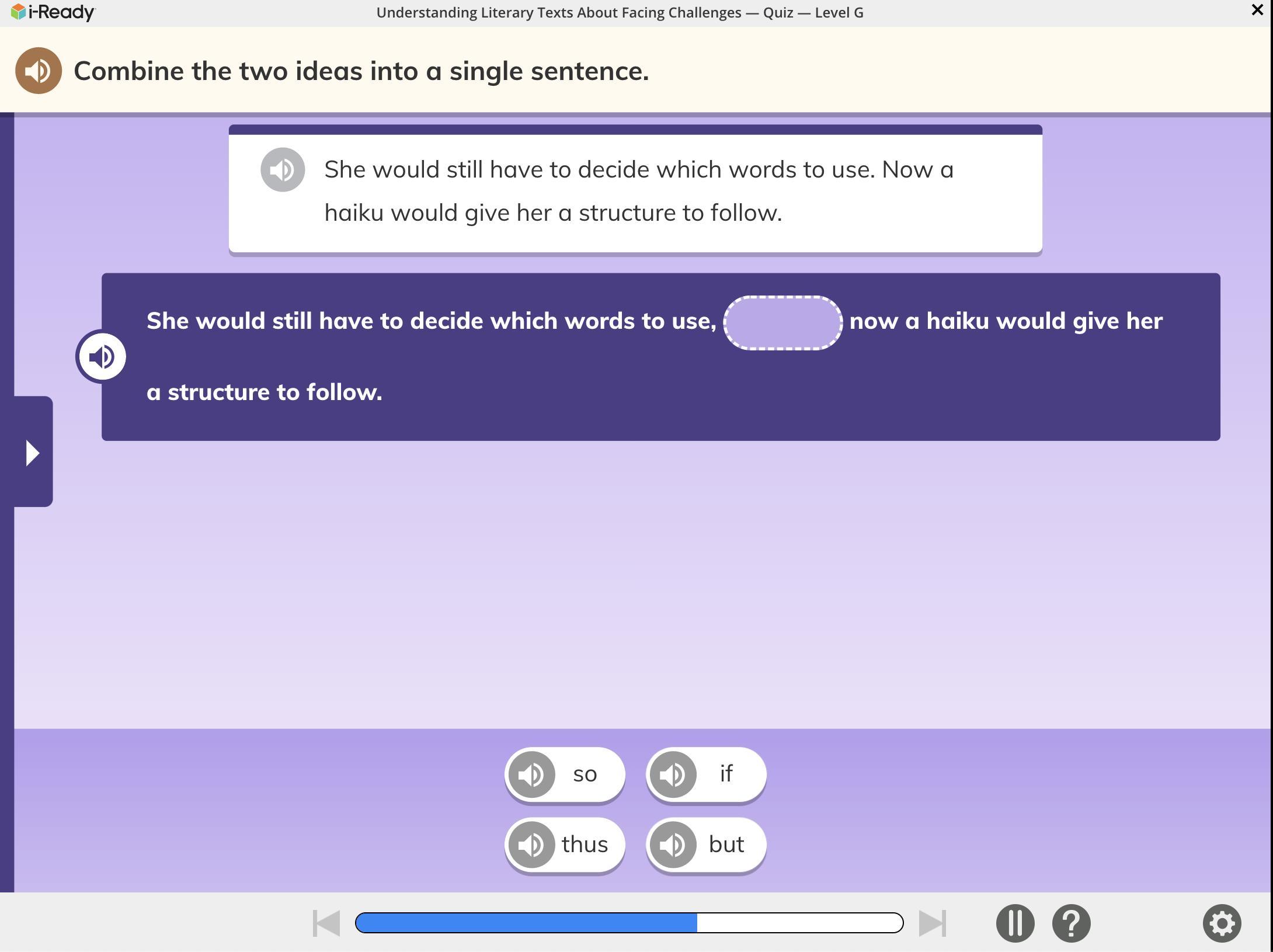Close the quiz with the X
The image size is (1273, 952).
(x=1257, y=10)
